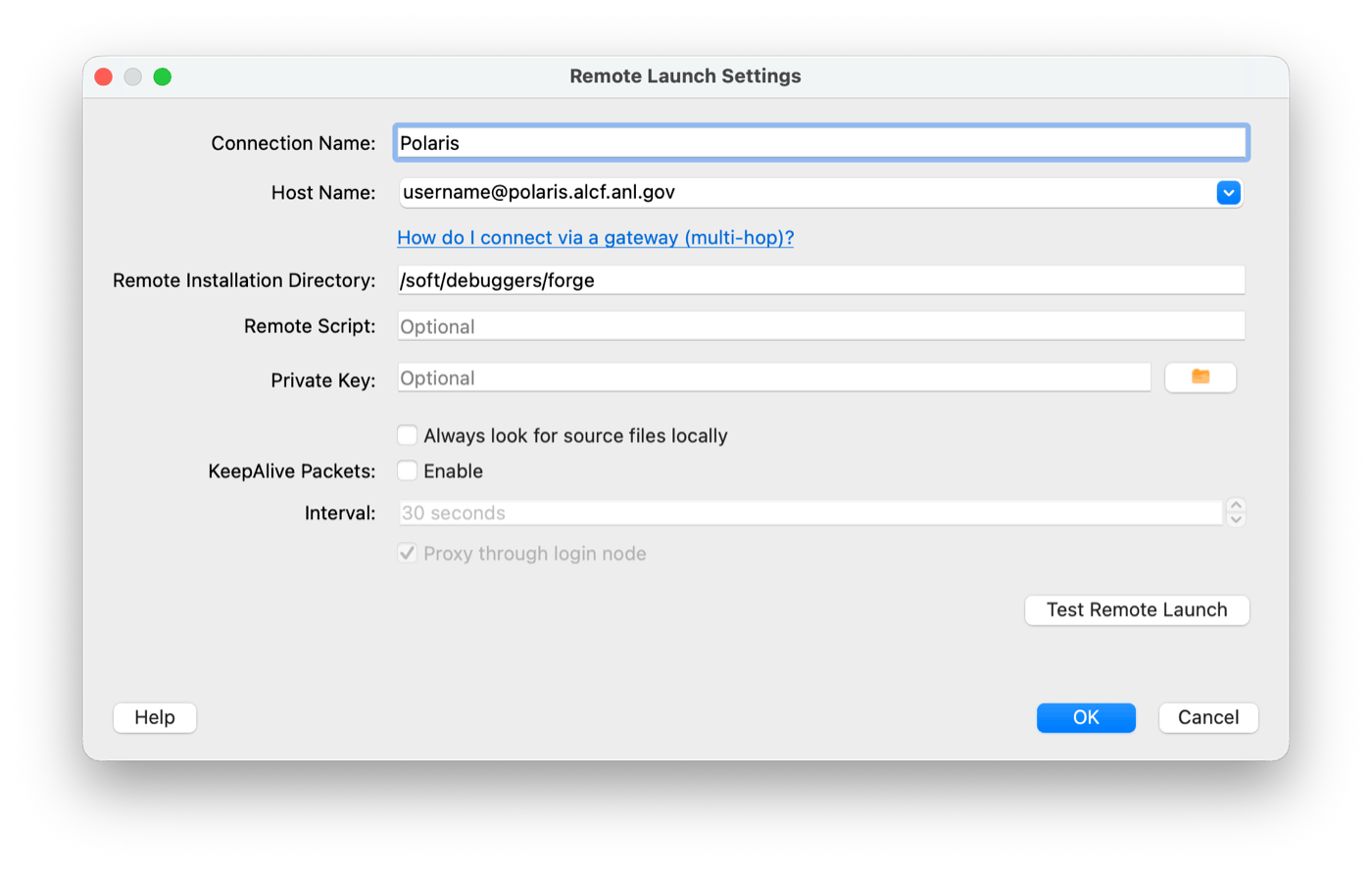Click the KeepAlive Packets label
The width and height of the screenshot is (1372, 870).
click(292, 471)
